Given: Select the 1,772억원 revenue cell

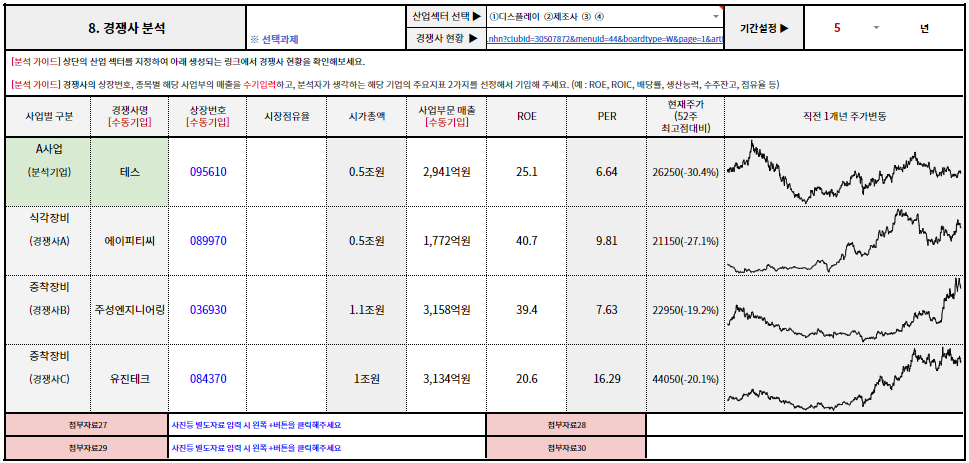Looking at the screenshot, I should 446,241.
